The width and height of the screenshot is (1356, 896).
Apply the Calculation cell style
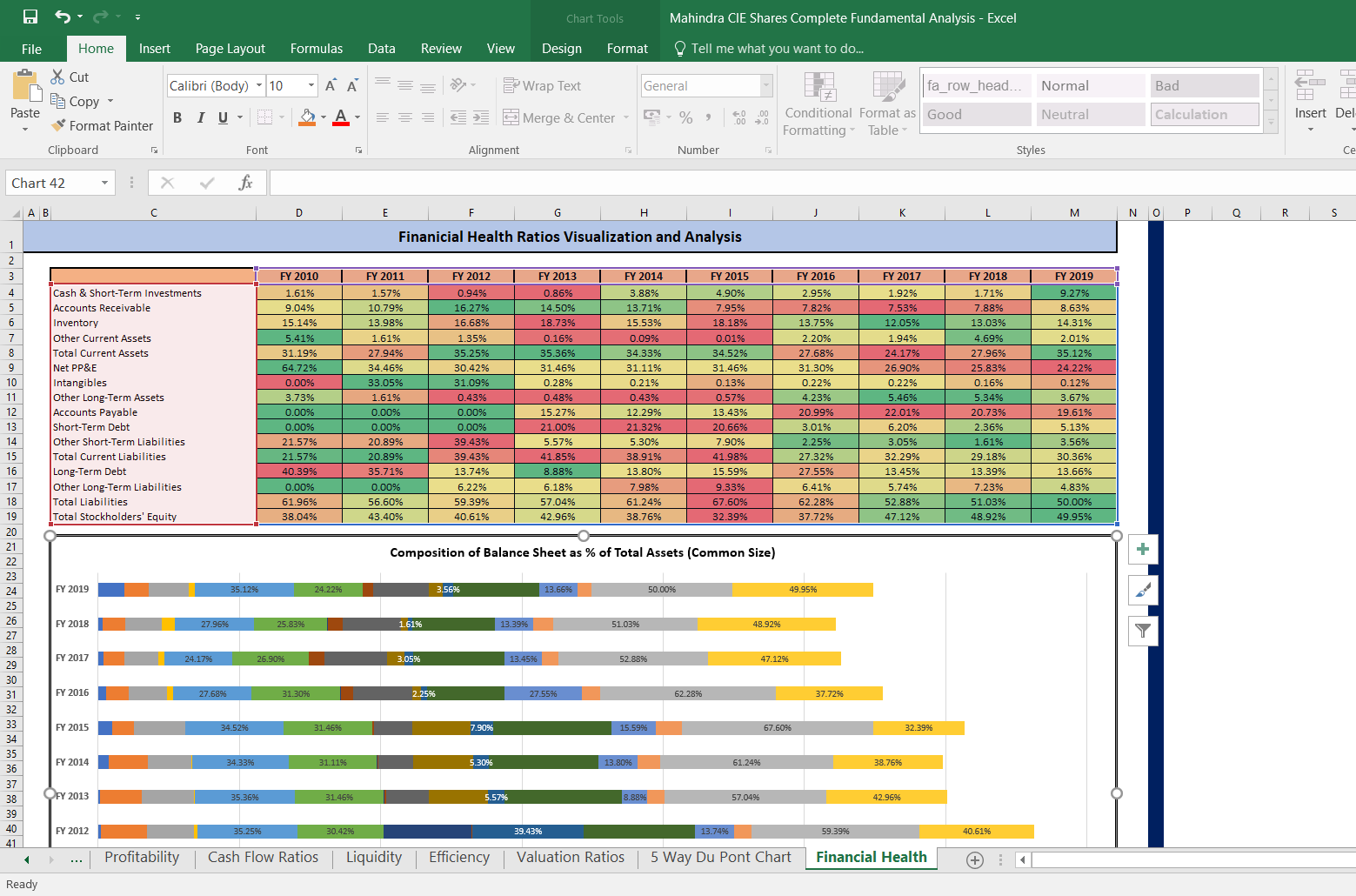coord(1204,114)
